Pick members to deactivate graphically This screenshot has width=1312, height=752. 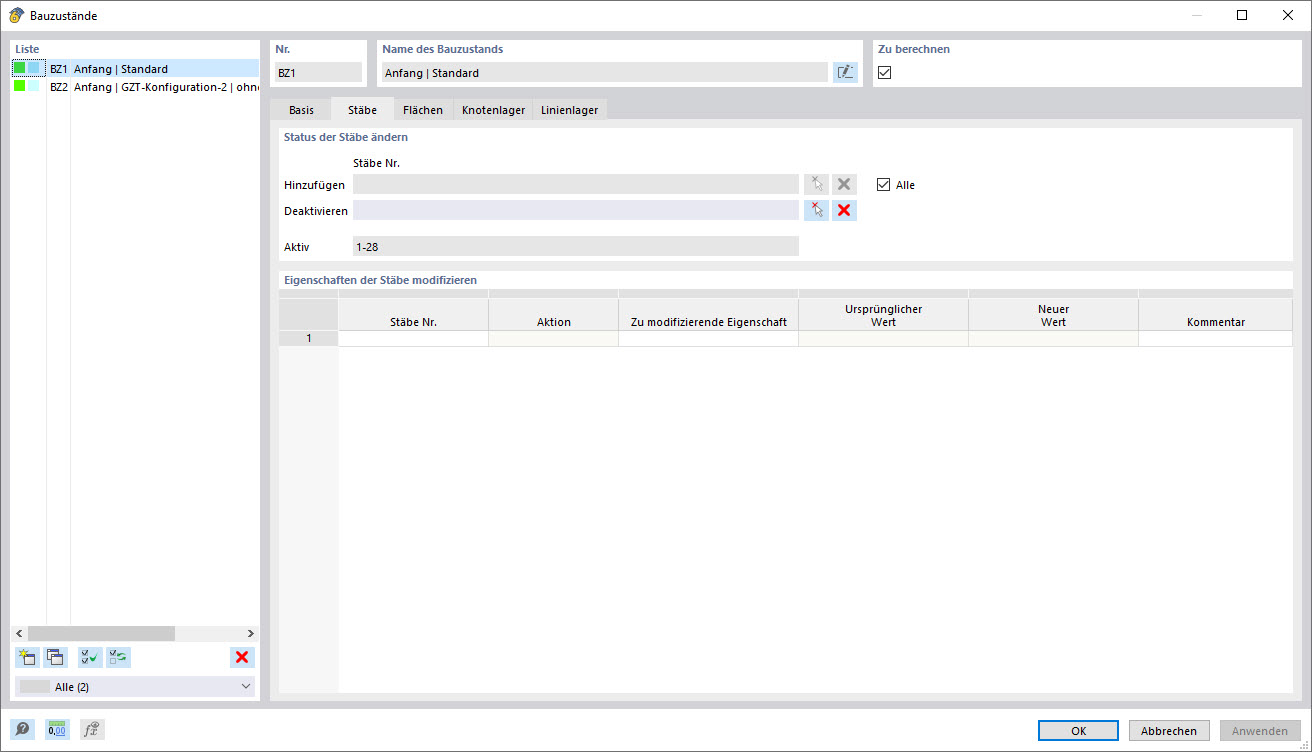pos(815,210)
